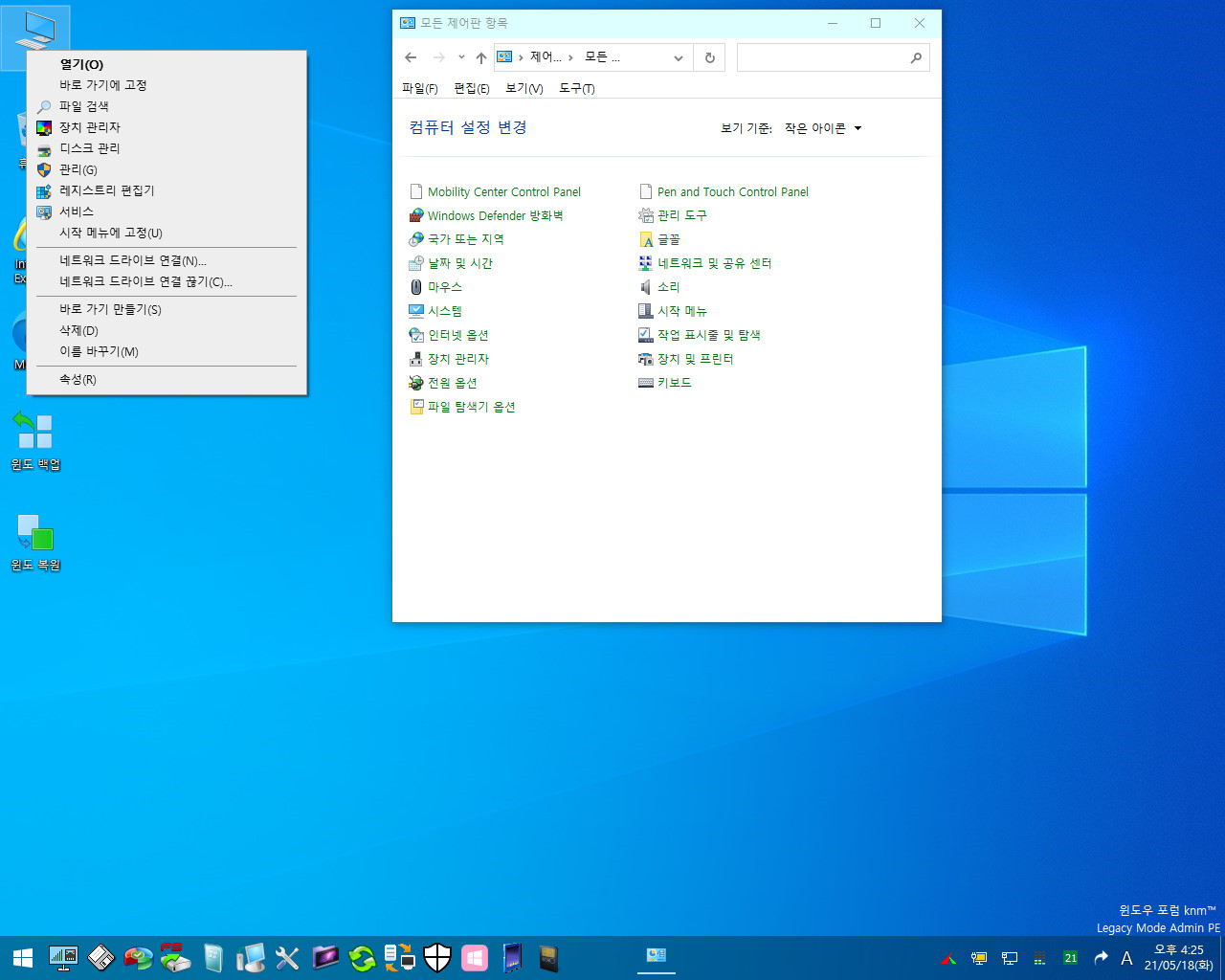Click the red-green triangle tray icon
This screenshot has width=1225, height=980.
tap(948, 958)
